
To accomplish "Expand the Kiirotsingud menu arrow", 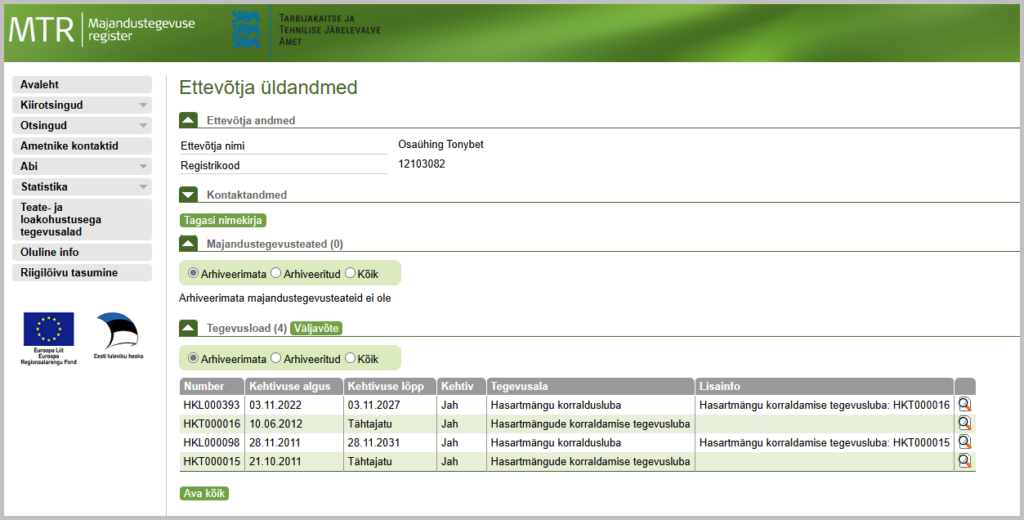I will pyautogui.click(x=143, y=105).
